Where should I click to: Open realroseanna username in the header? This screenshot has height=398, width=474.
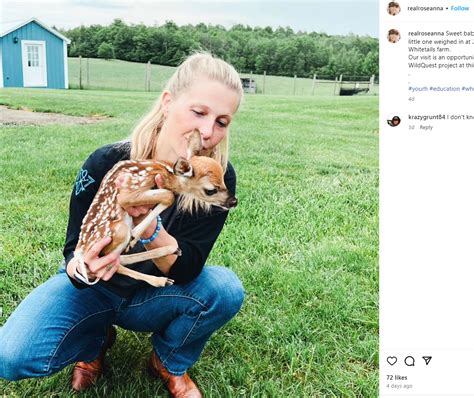(425, 8)
